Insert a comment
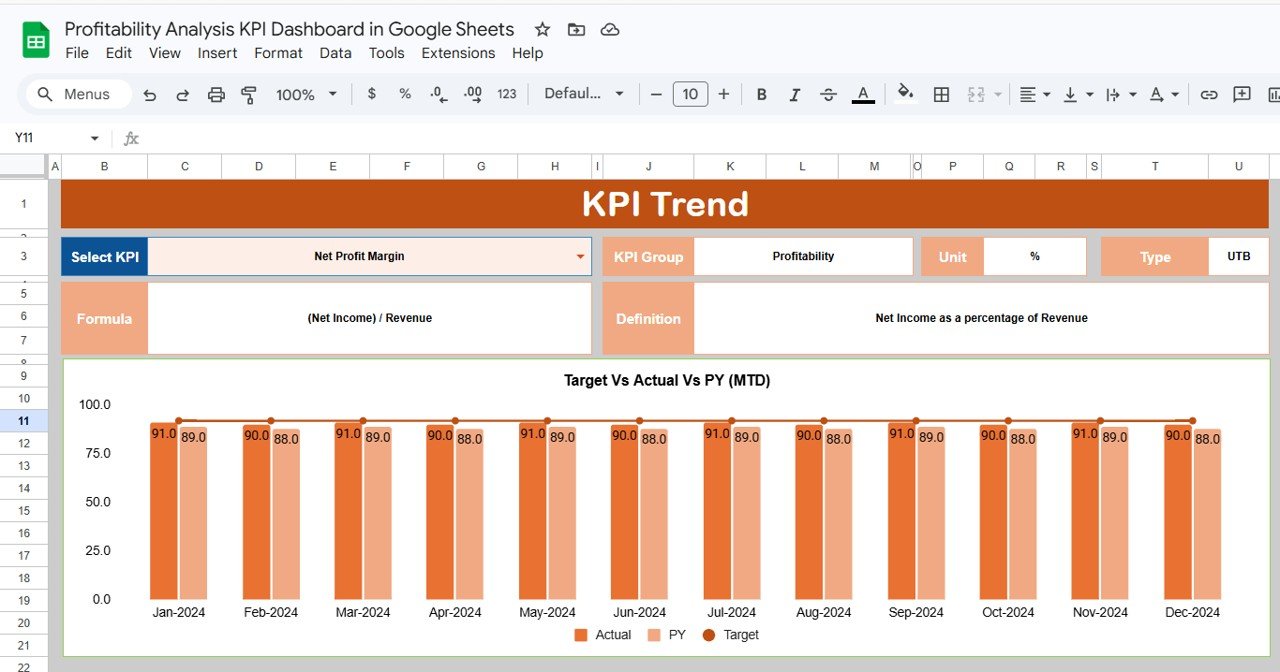Image resolution: width=1280 pixels, height=672 pixels. tap(1241, 94)
